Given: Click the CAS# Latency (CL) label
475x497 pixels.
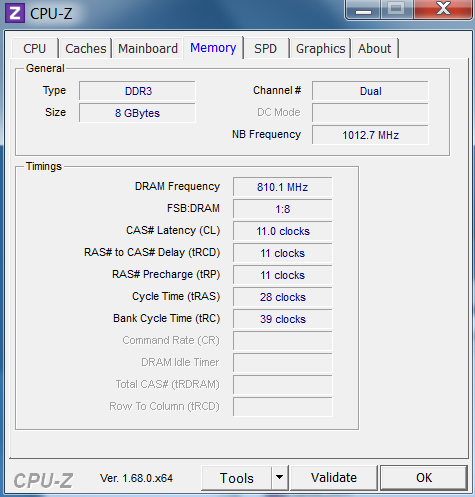Looking at the screenshot, I should point(173,230).
